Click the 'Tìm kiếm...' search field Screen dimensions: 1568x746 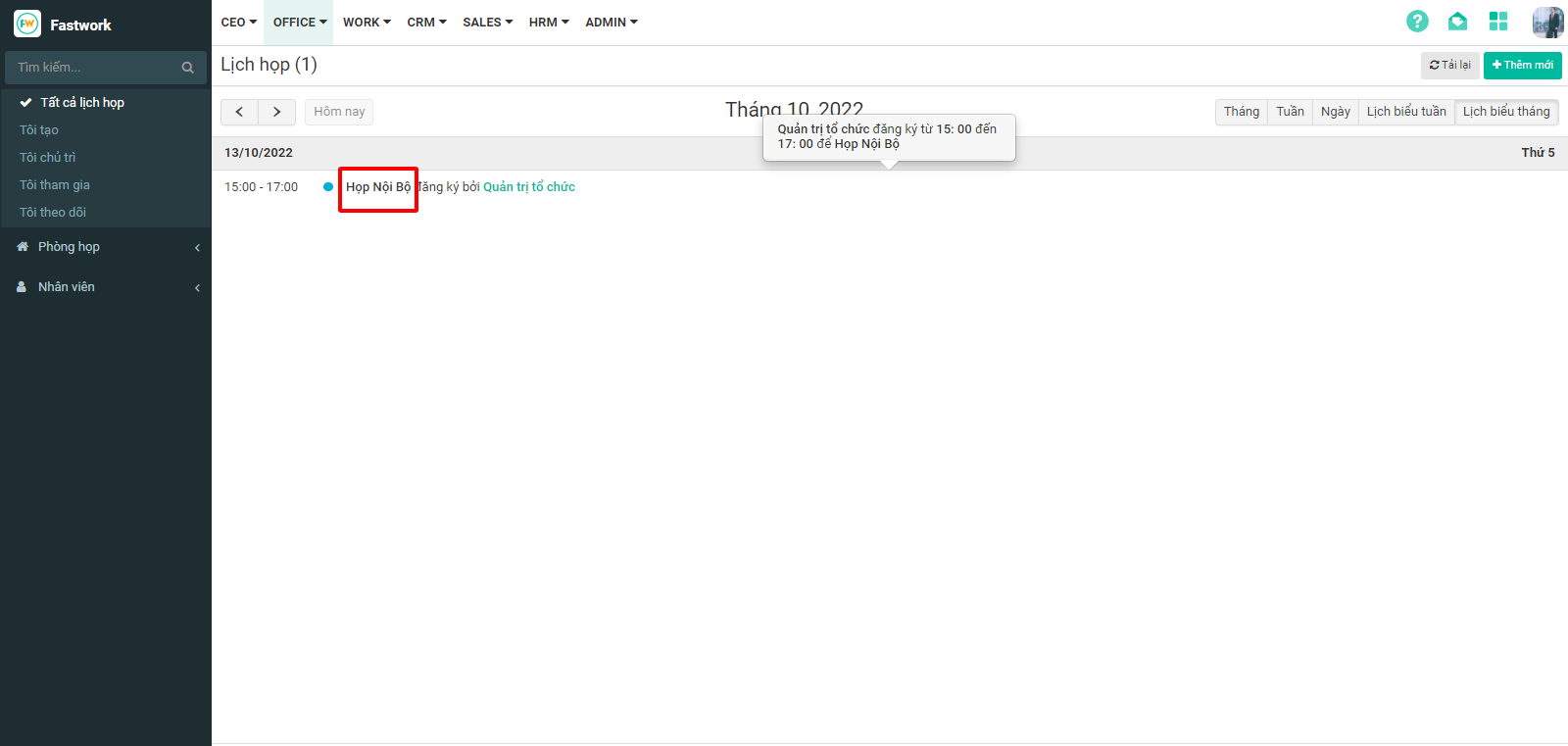[x=93, y=68]
